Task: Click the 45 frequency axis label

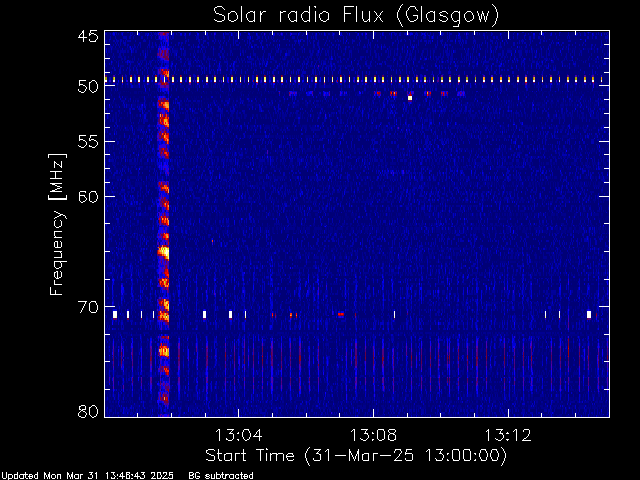Action: (x=88, y=37)
